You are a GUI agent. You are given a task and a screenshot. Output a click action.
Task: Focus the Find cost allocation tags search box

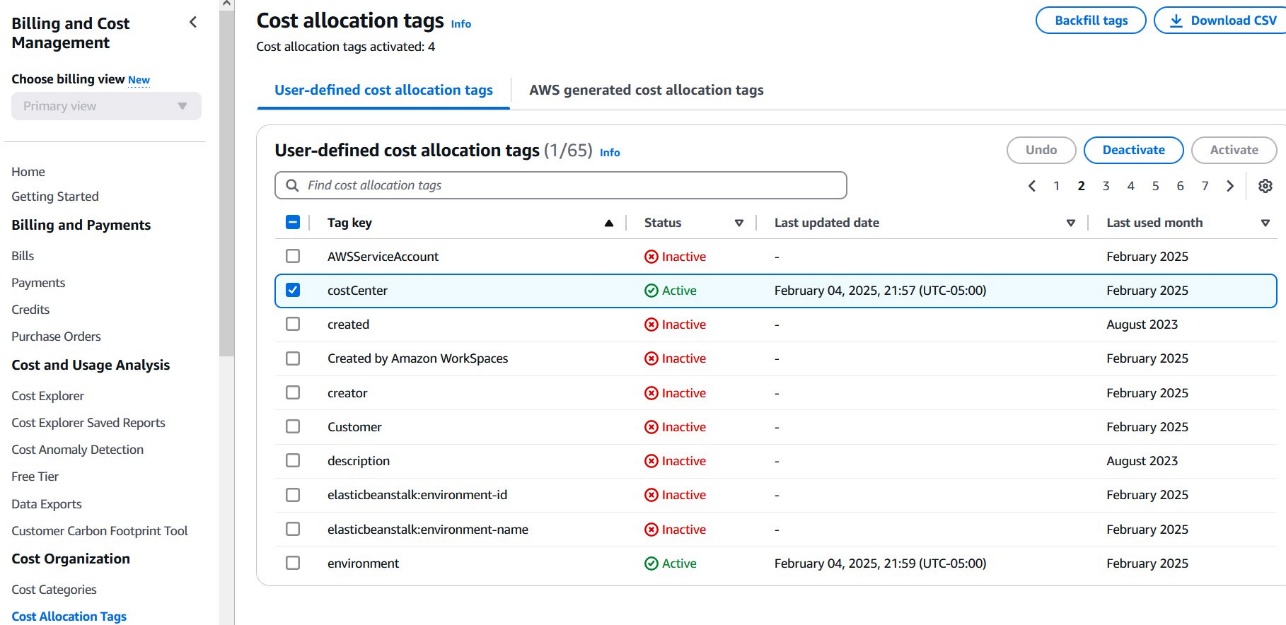pyautogui.click(x=560, y=185)
